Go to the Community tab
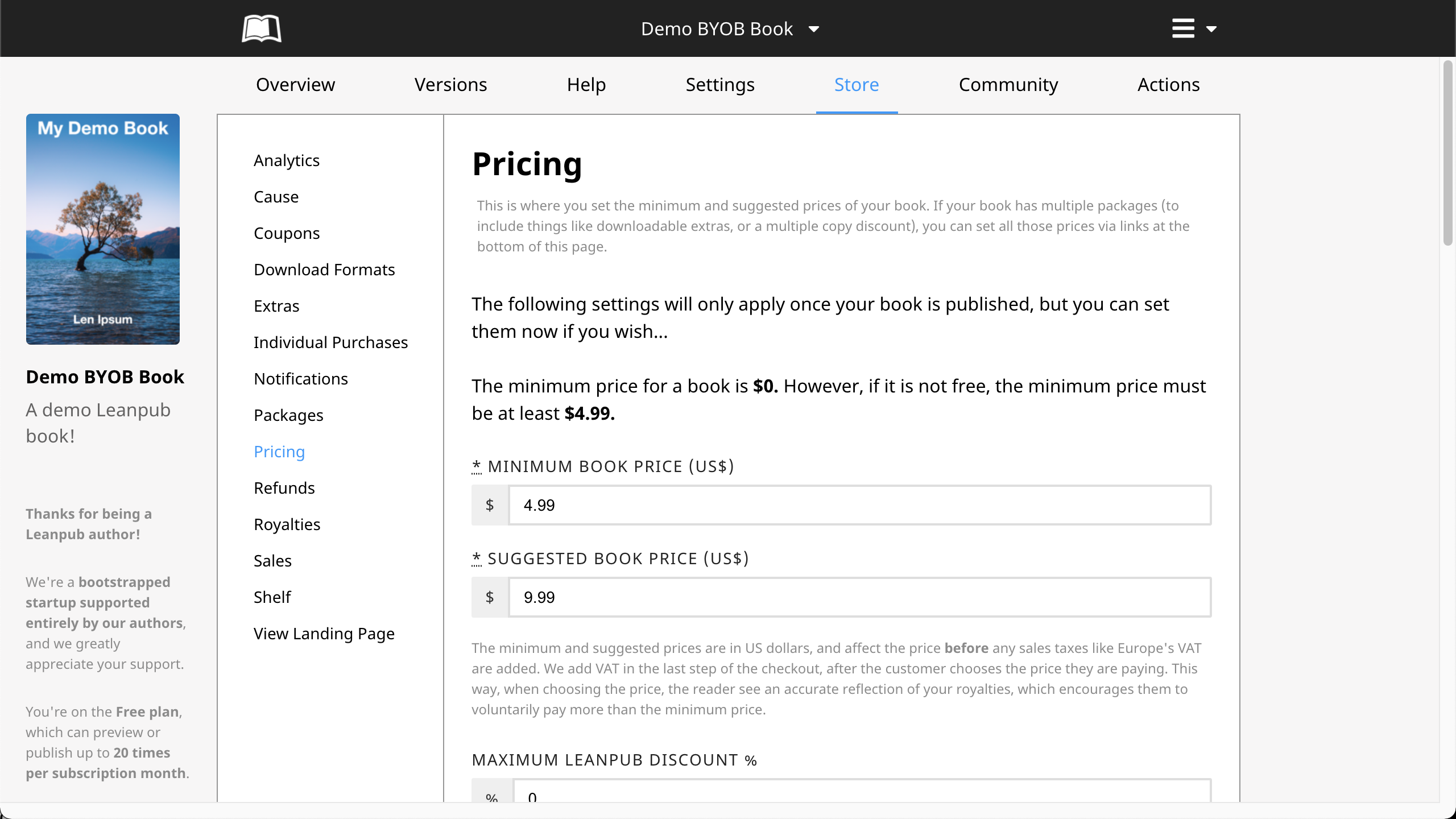 pos(1008,84)
